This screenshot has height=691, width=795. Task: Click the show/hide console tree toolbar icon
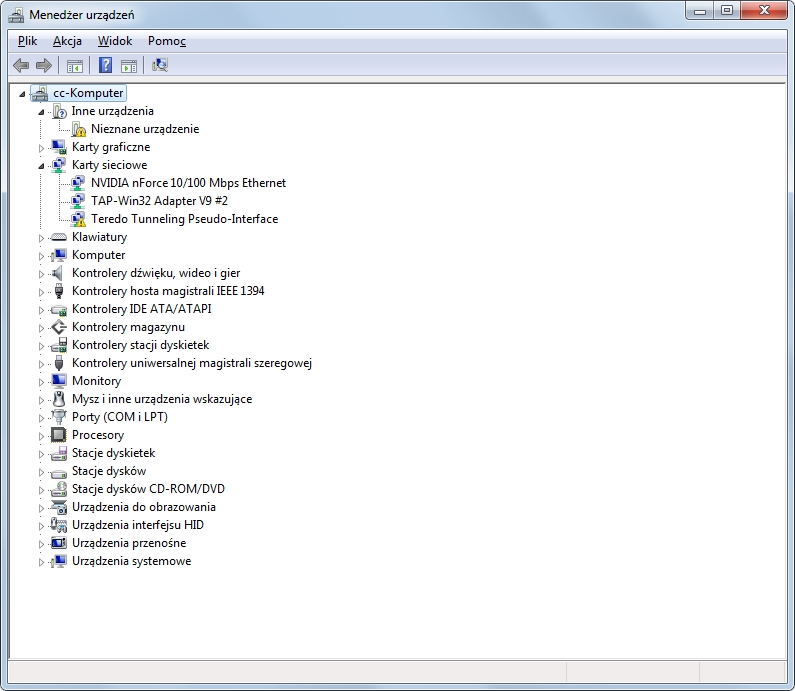tap(75, 65)
